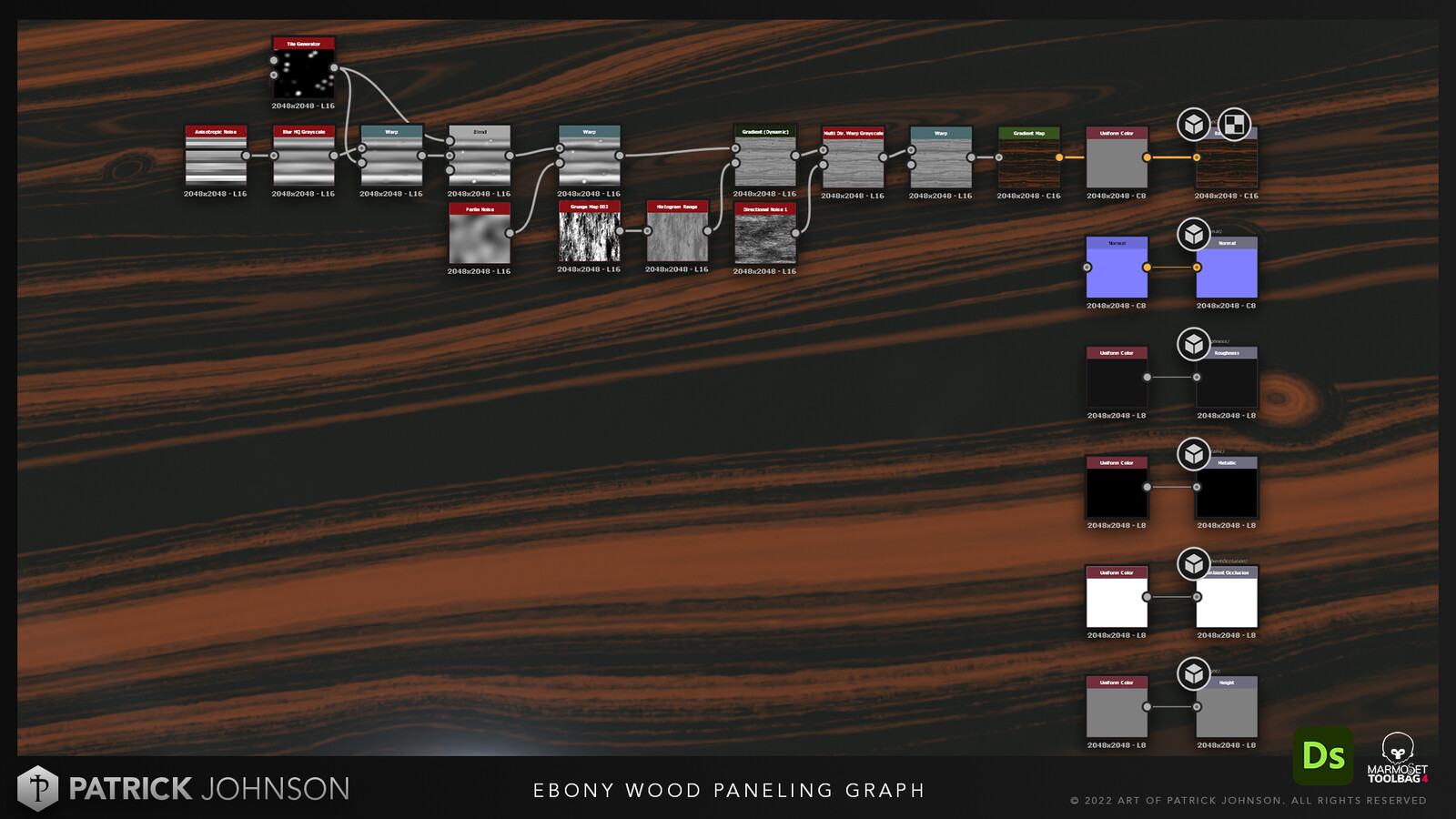Click the 3D cube badge on the Roughness output node
The height and width of the screenshot is (819, 1456).
click(1193, 344)
